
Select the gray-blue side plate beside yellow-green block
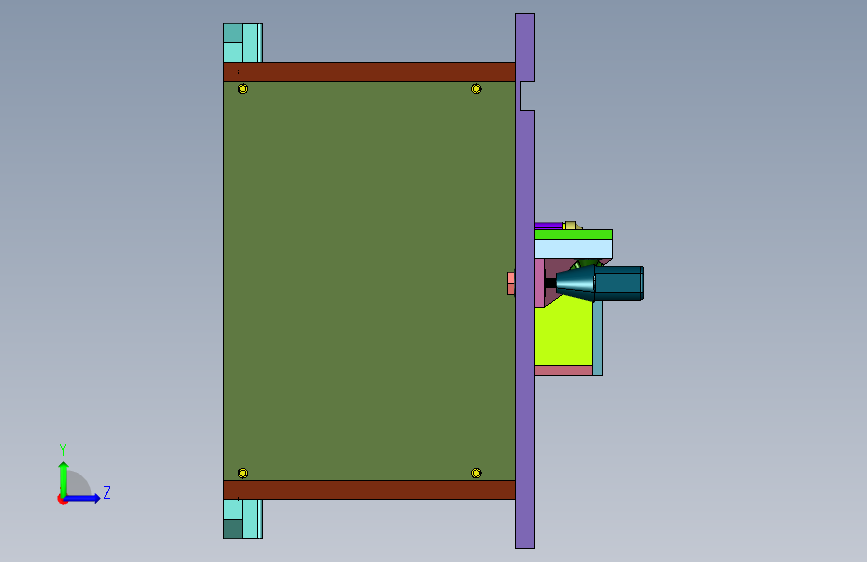pyautogui.click(x=598, y=339)
